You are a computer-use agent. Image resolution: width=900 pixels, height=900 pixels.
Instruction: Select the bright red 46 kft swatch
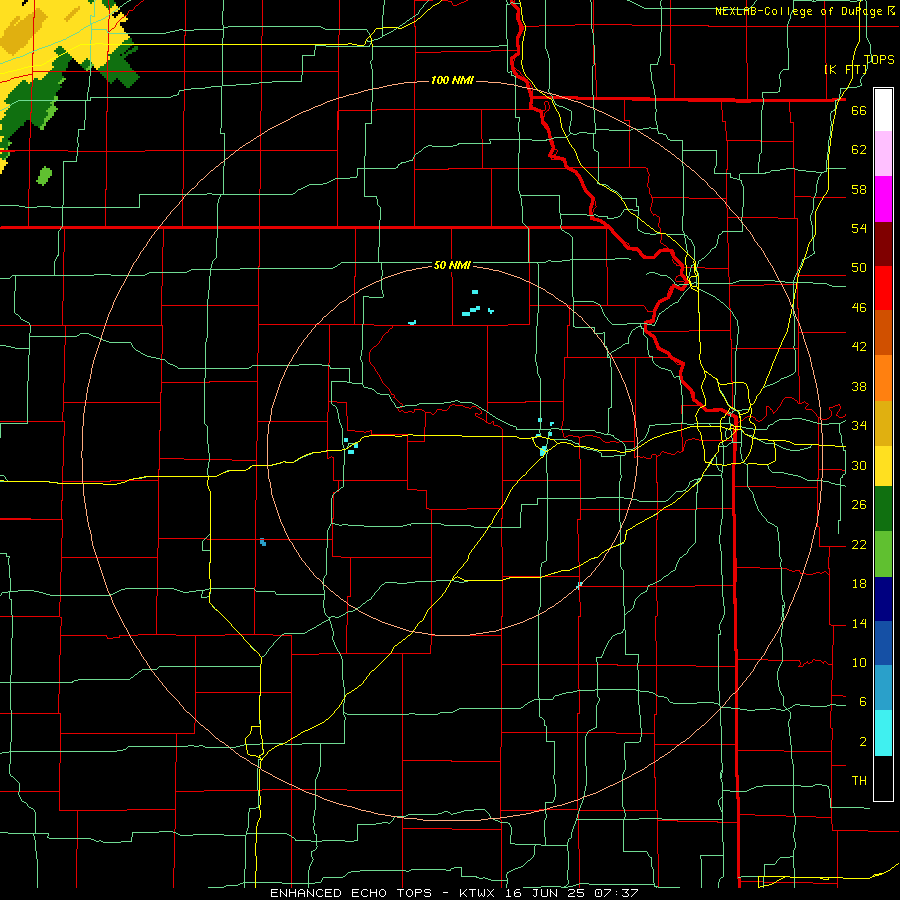click(883, 288)
